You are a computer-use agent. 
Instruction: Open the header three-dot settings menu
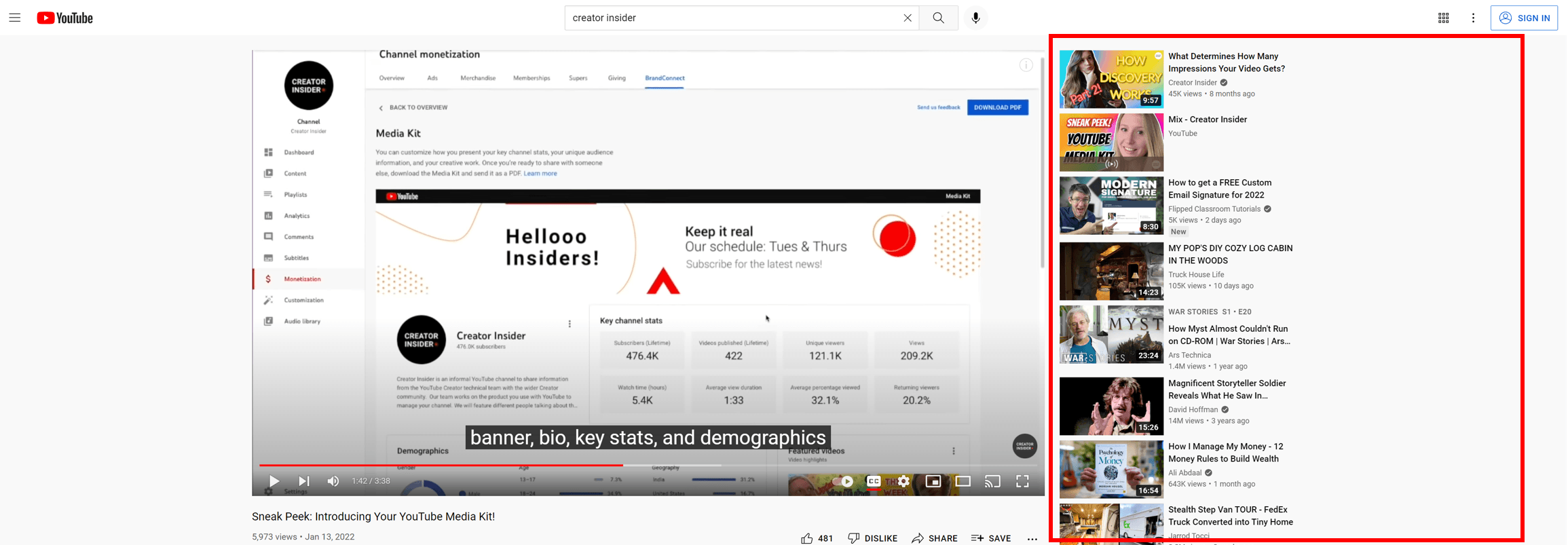click(x=1473, y=18)
